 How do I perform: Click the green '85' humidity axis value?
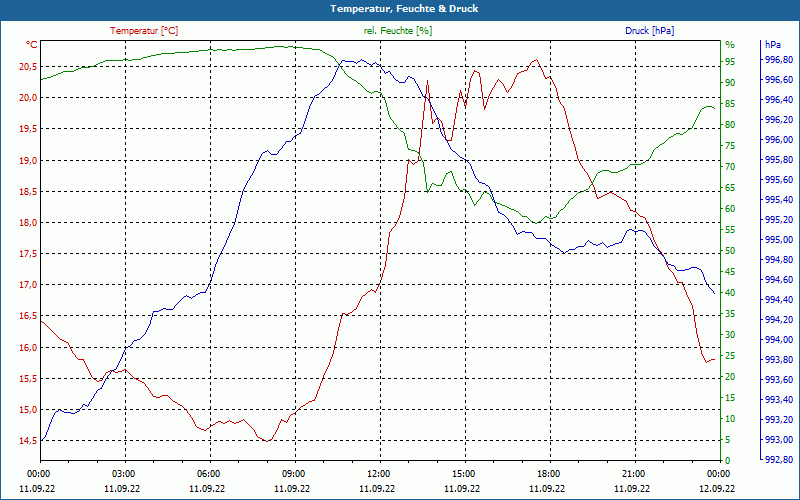[x=730, y=104]
